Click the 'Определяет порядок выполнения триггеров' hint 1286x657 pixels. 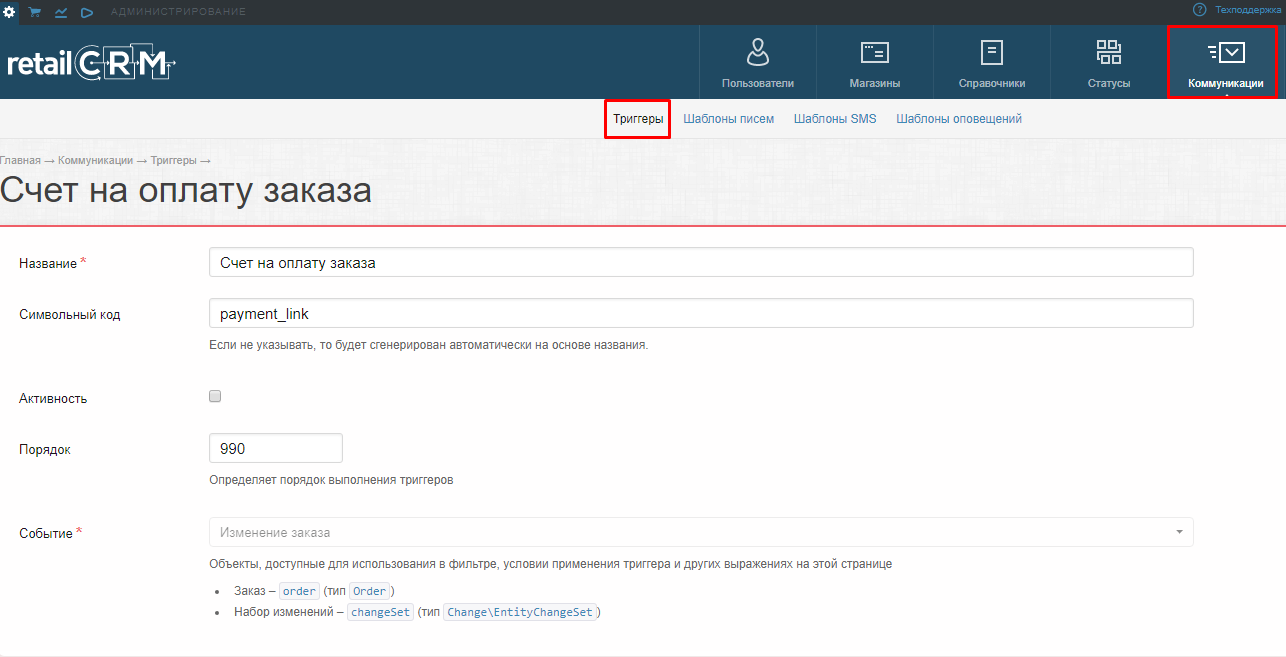(x=331, y=480)
